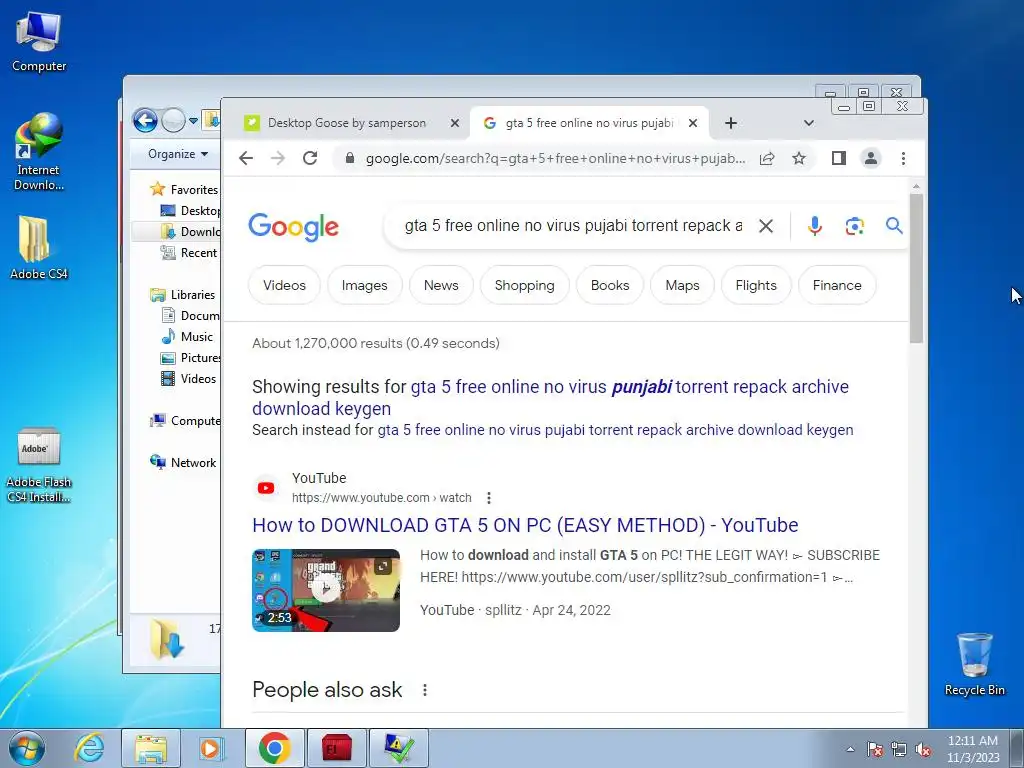Open the Chrome profile menu
The height and width of the screenshot is (768, 1024).
[x=871, y=158]
